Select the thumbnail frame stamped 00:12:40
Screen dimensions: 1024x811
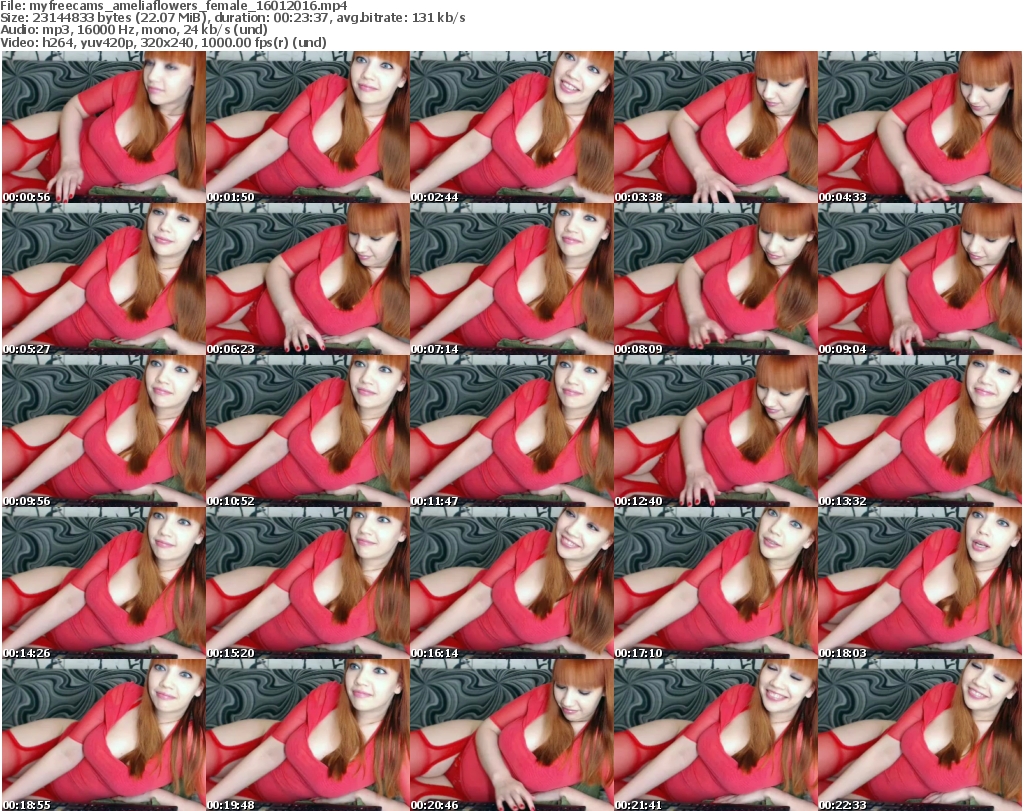click(x=716, y=431)
